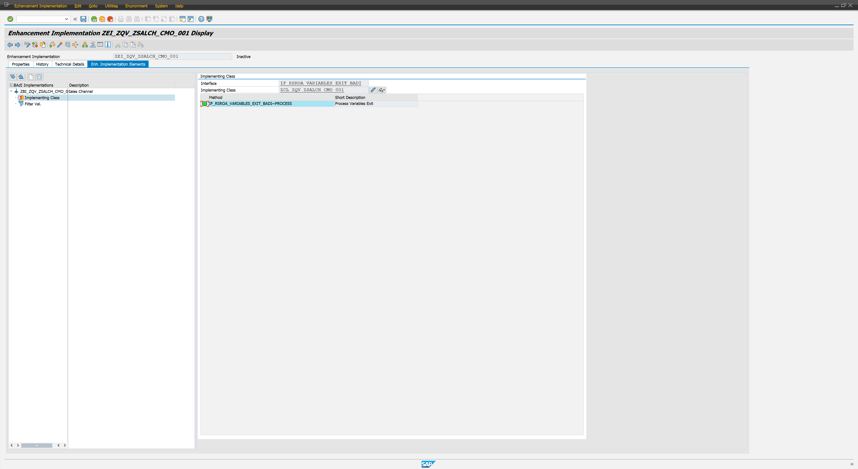Click the Sales Channel description text

click(80, 91)
